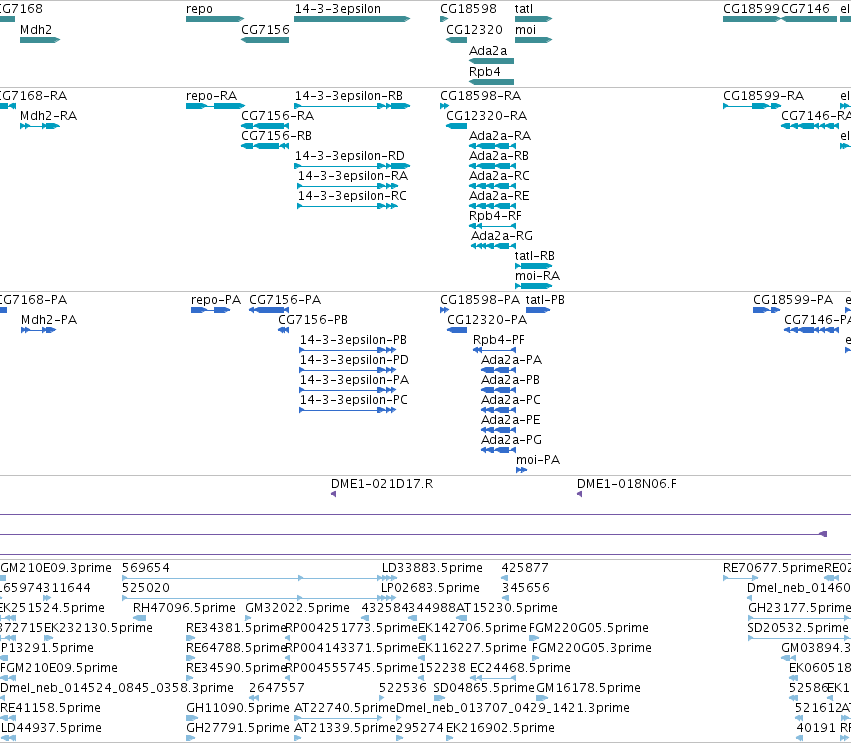Click the Ada2a-RA transcript label
This screenshot has height=743, width=851.
pyautogui.click(x=500, y=136)
